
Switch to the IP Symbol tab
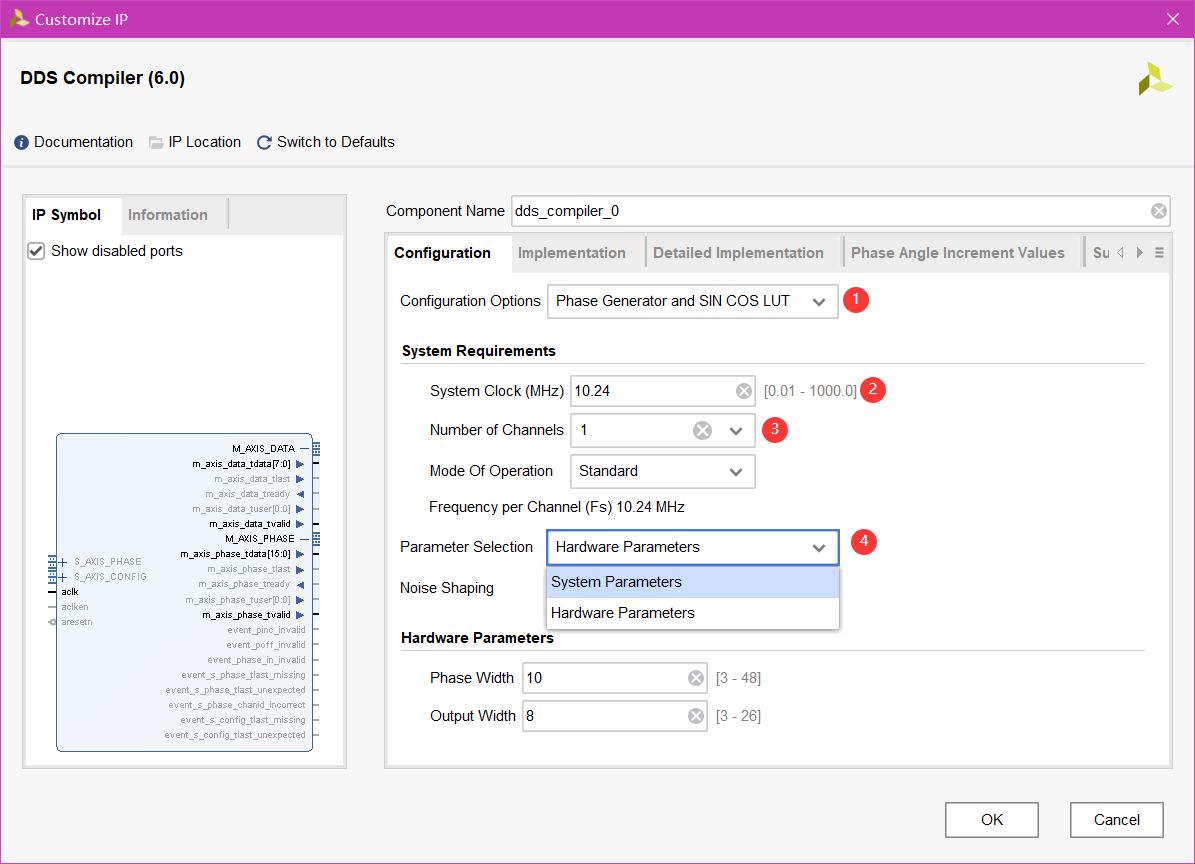[66, 215]
